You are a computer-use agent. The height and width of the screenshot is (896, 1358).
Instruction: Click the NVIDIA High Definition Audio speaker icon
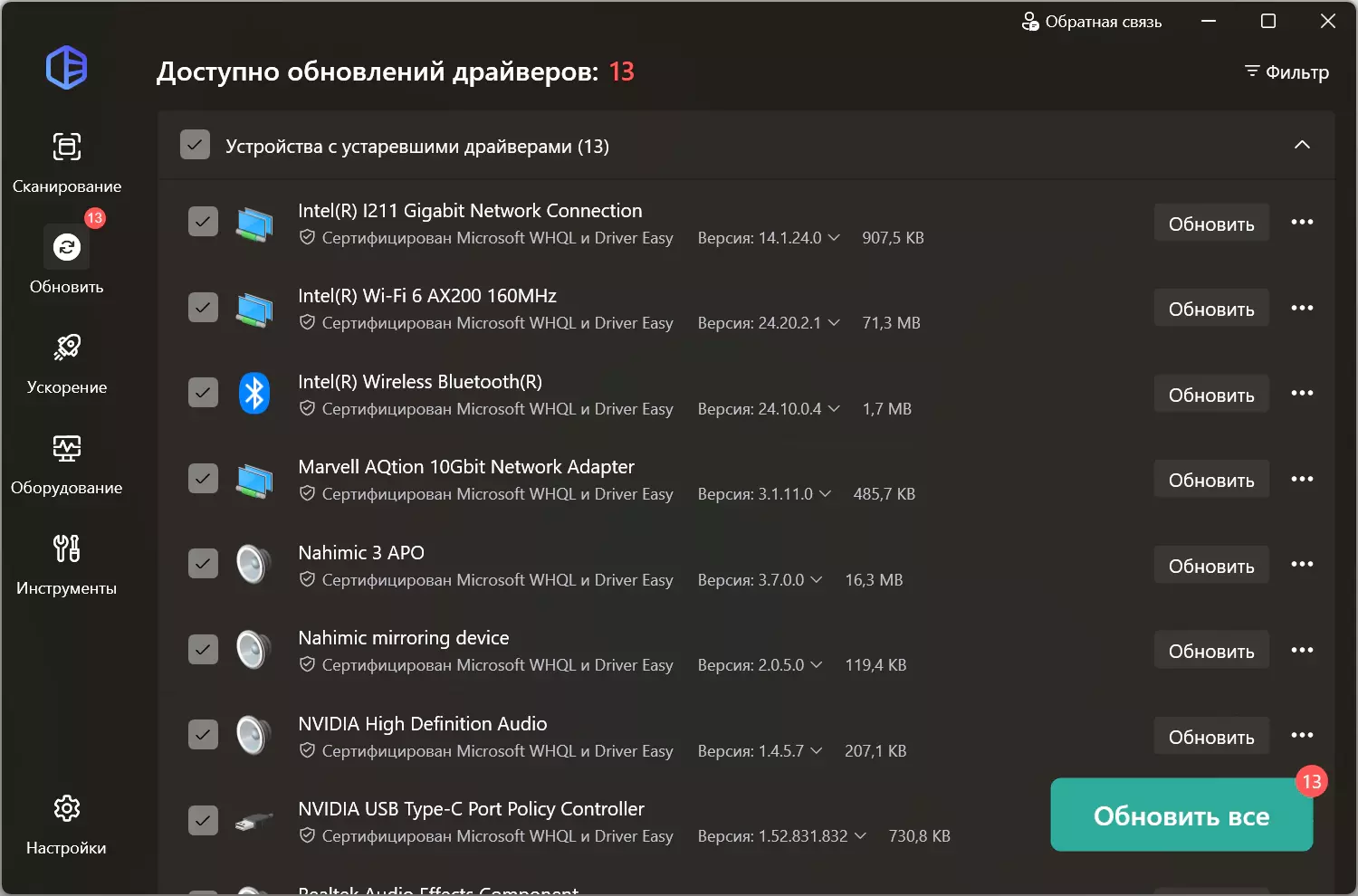coord(253,735)
